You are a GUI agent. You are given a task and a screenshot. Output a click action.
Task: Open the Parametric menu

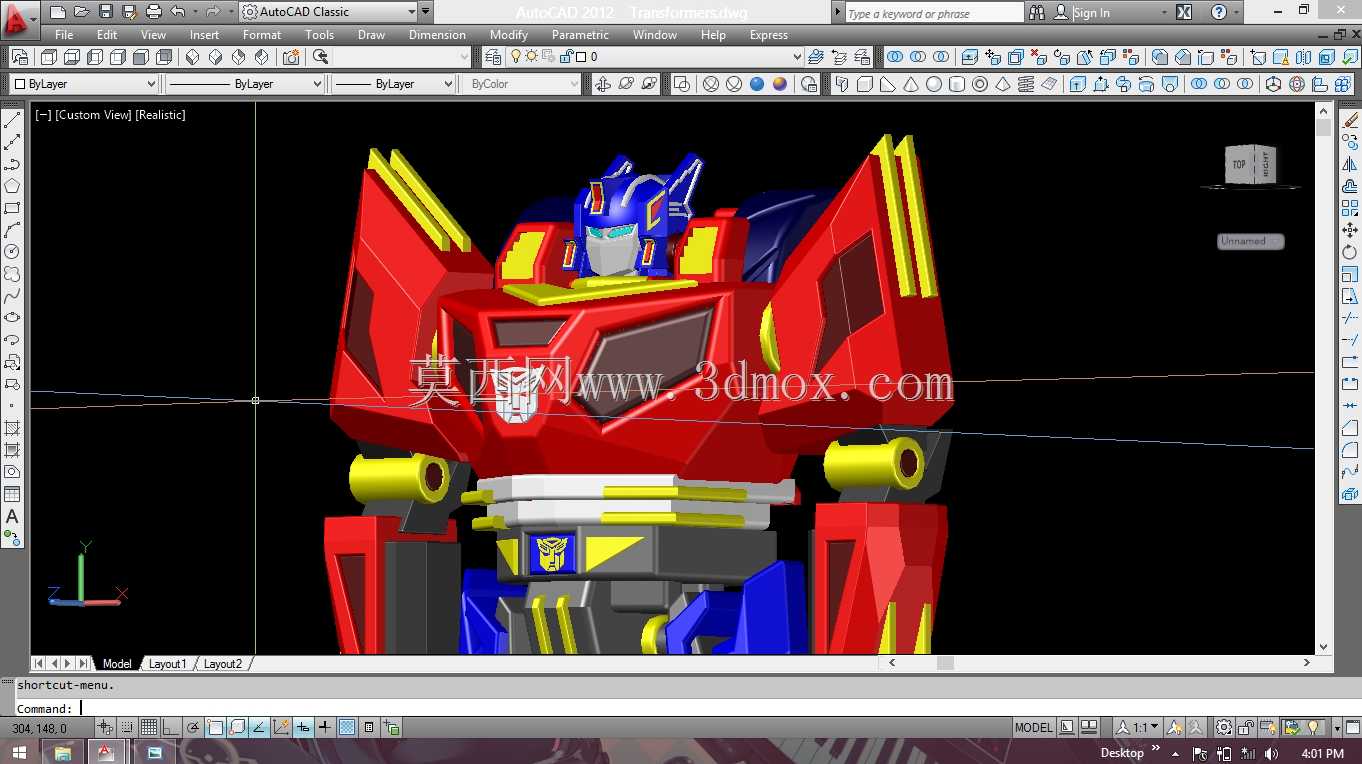pos(580,35)
